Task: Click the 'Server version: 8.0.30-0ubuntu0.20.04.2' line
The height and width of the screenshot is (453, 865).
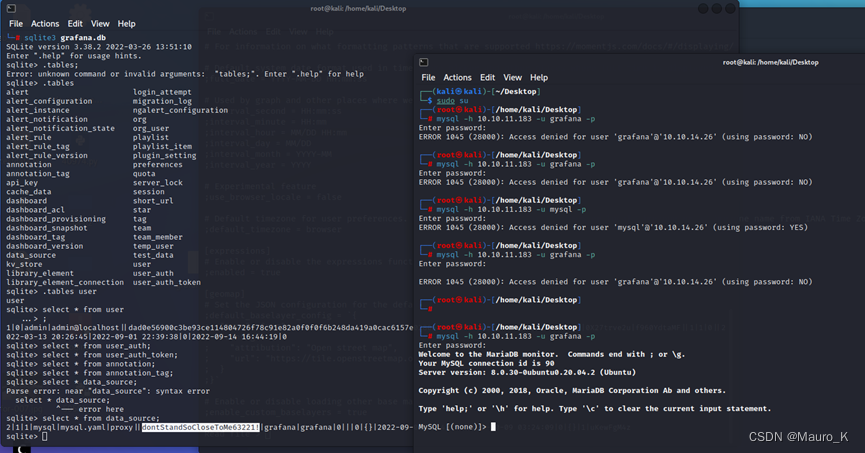Action: [x=527, y=372]
